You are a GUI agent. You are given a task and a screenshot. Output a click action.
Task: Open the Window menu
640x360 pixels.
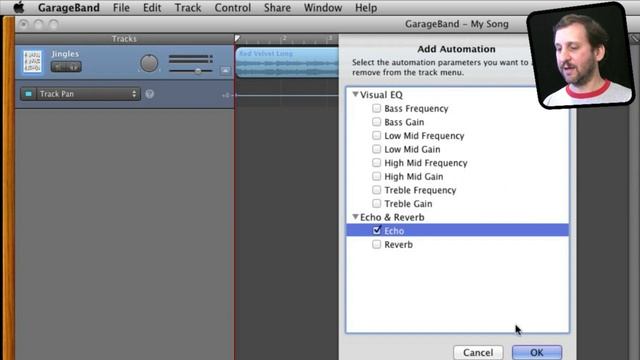(x=323, y=8)
